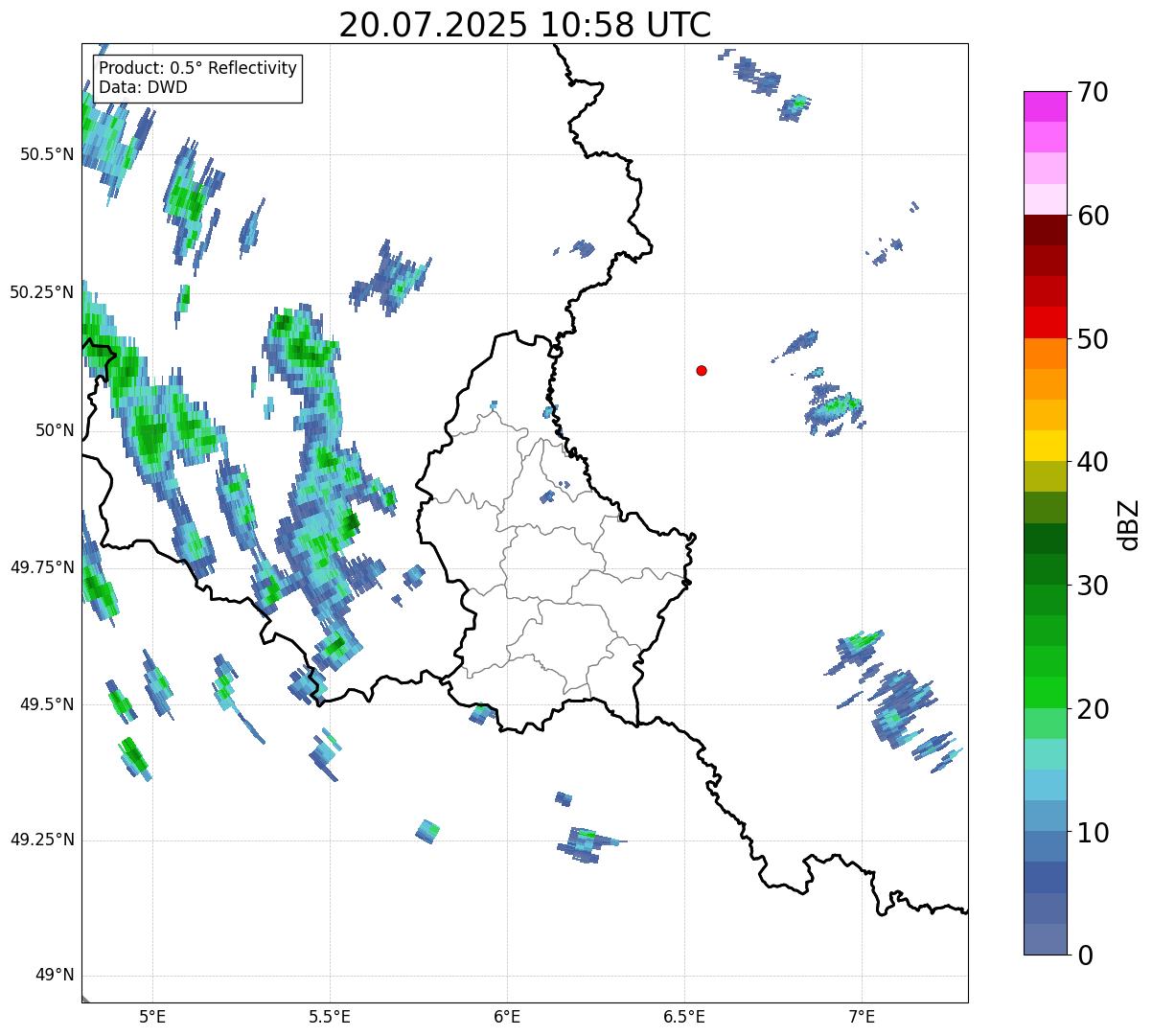
Task: Click the 50°N latitude label
Action: click(x=55, y=430)
